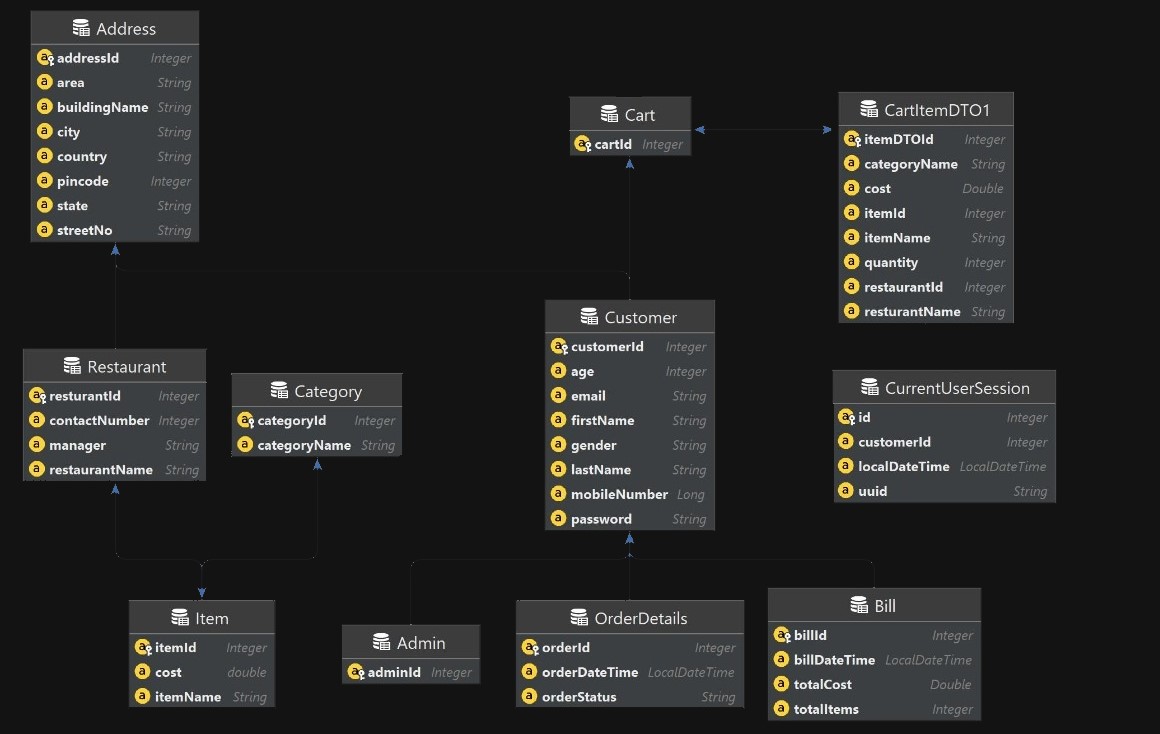Click the attribute icon beside categoryName in Category
This screenshot has width=1160, height=734.
pyautogui.click(x=245, y=445)
